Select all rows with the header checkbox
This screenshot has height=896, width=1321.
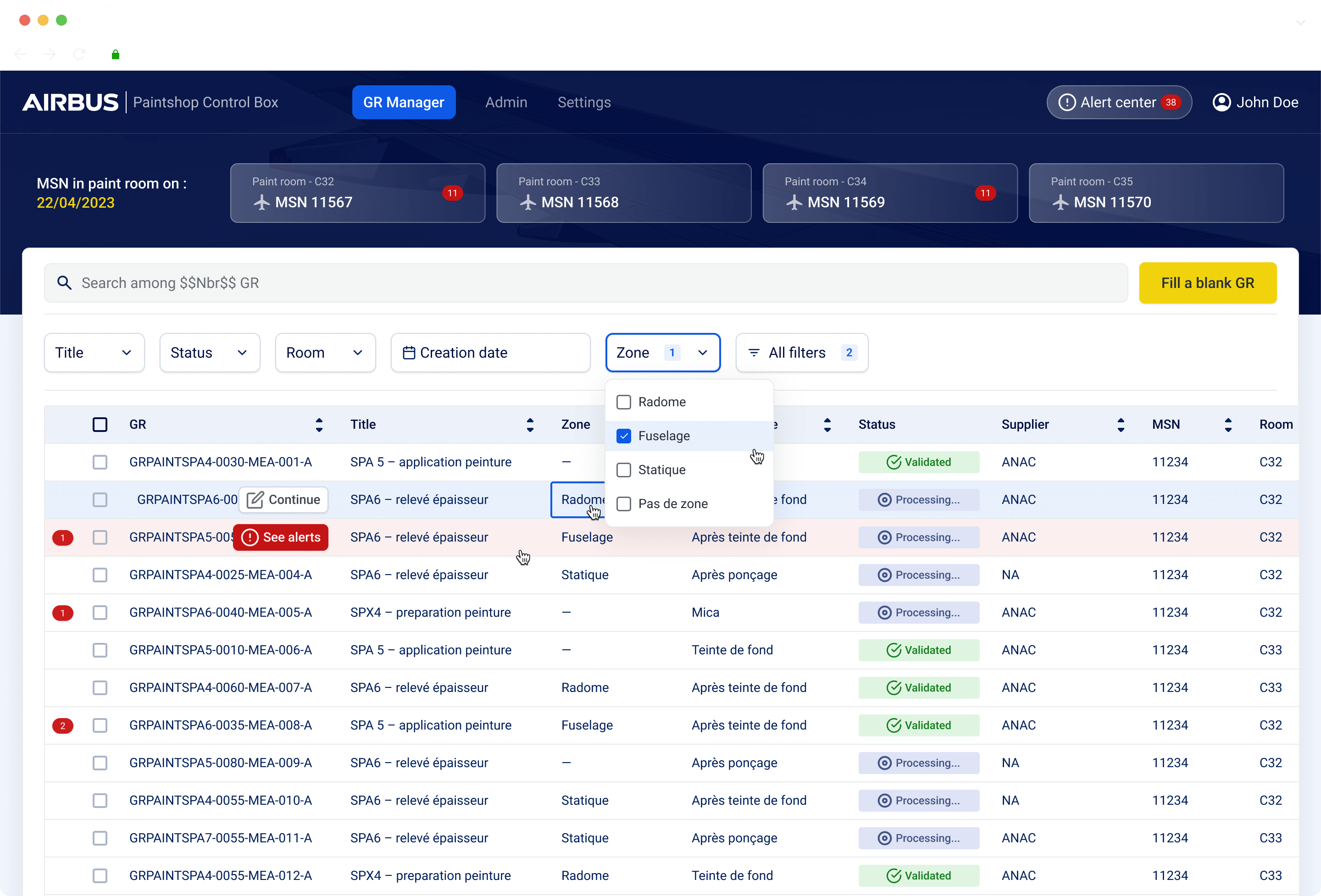click(100, 425)
